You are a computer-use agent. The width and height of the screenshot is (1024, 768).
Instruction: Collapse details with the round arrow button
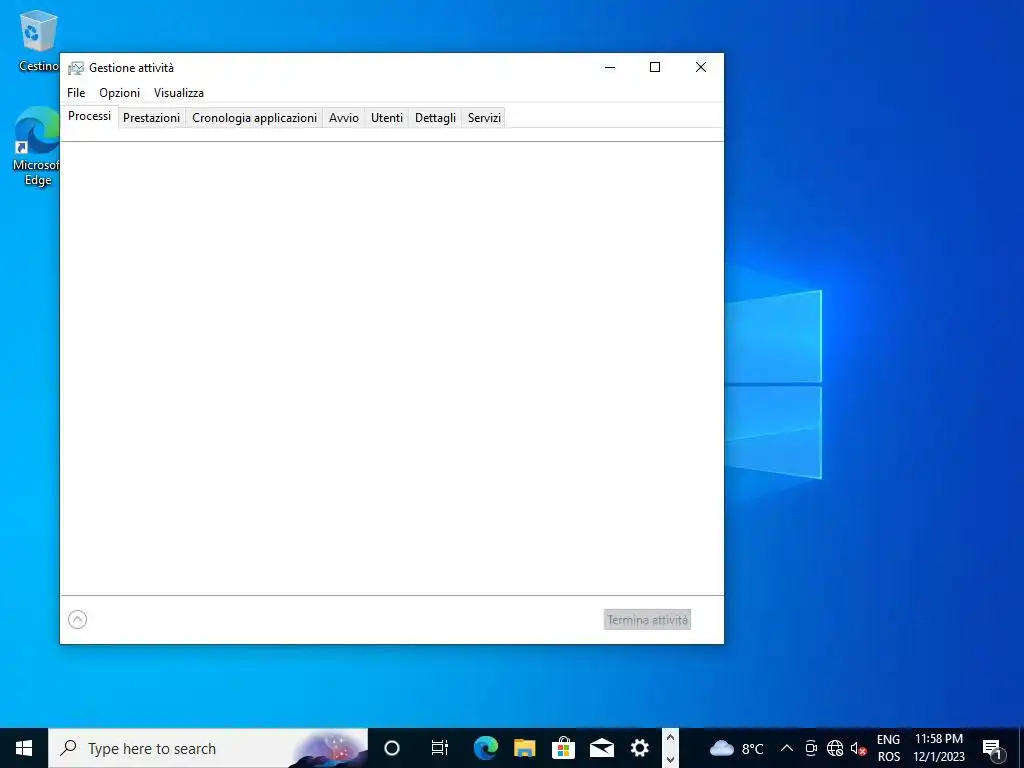tap(77, 619)
